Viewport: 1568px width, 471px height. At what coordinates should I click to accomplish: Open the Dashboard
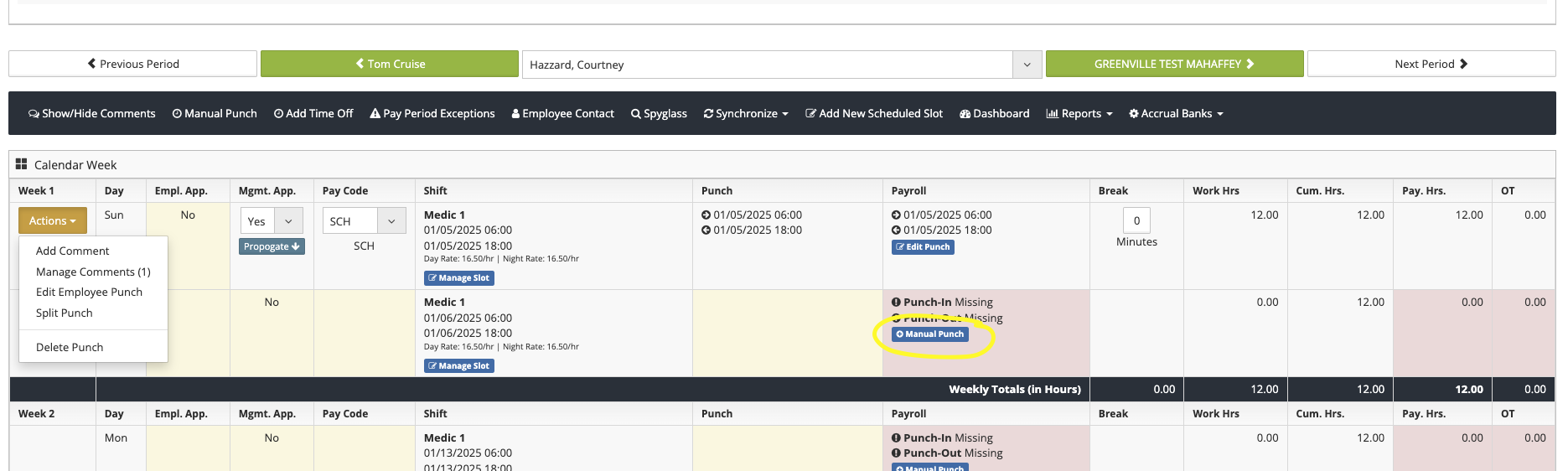point(994,113)
